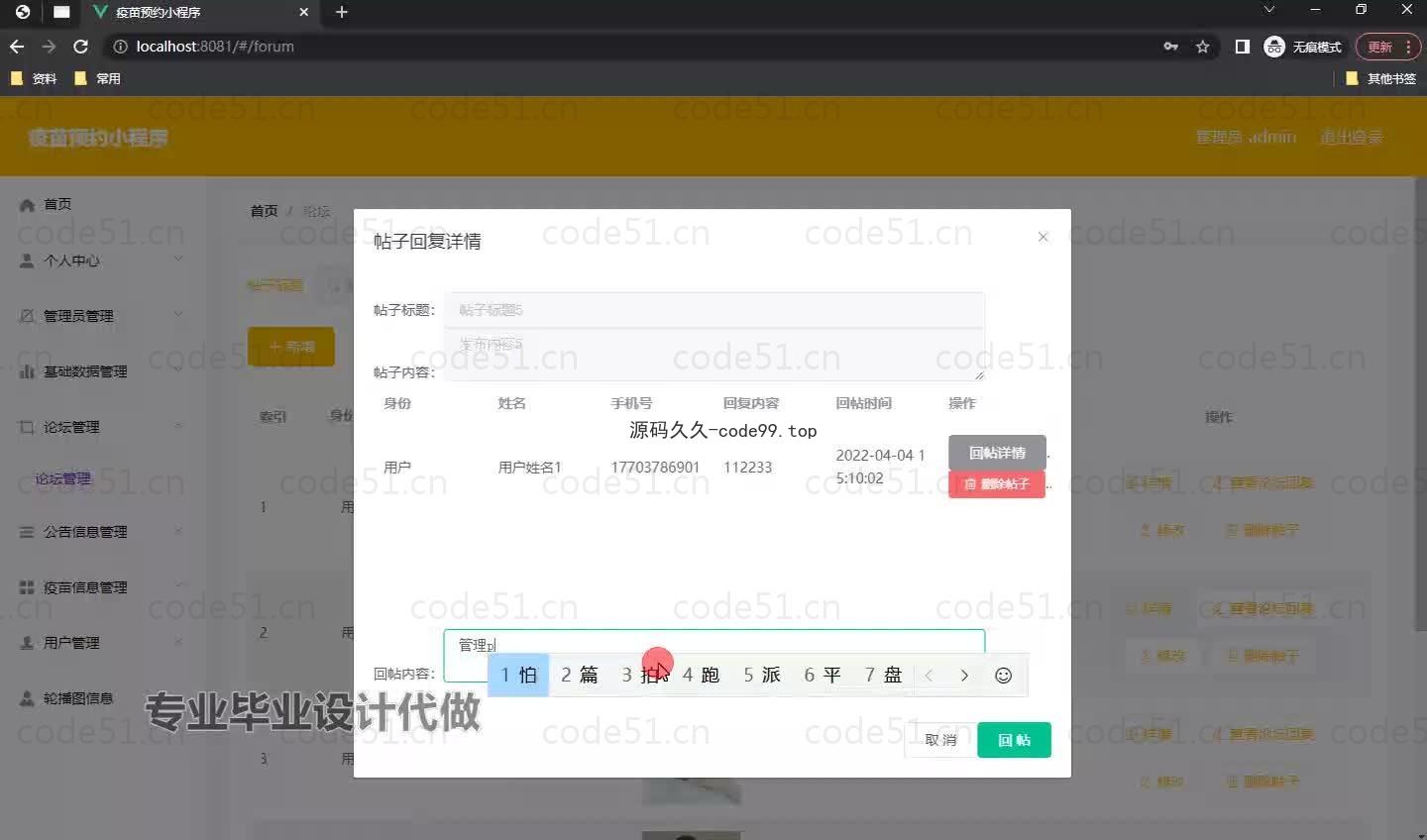
Task: Select the 疫苗预约小程序 tab
Action: (198, 12)
